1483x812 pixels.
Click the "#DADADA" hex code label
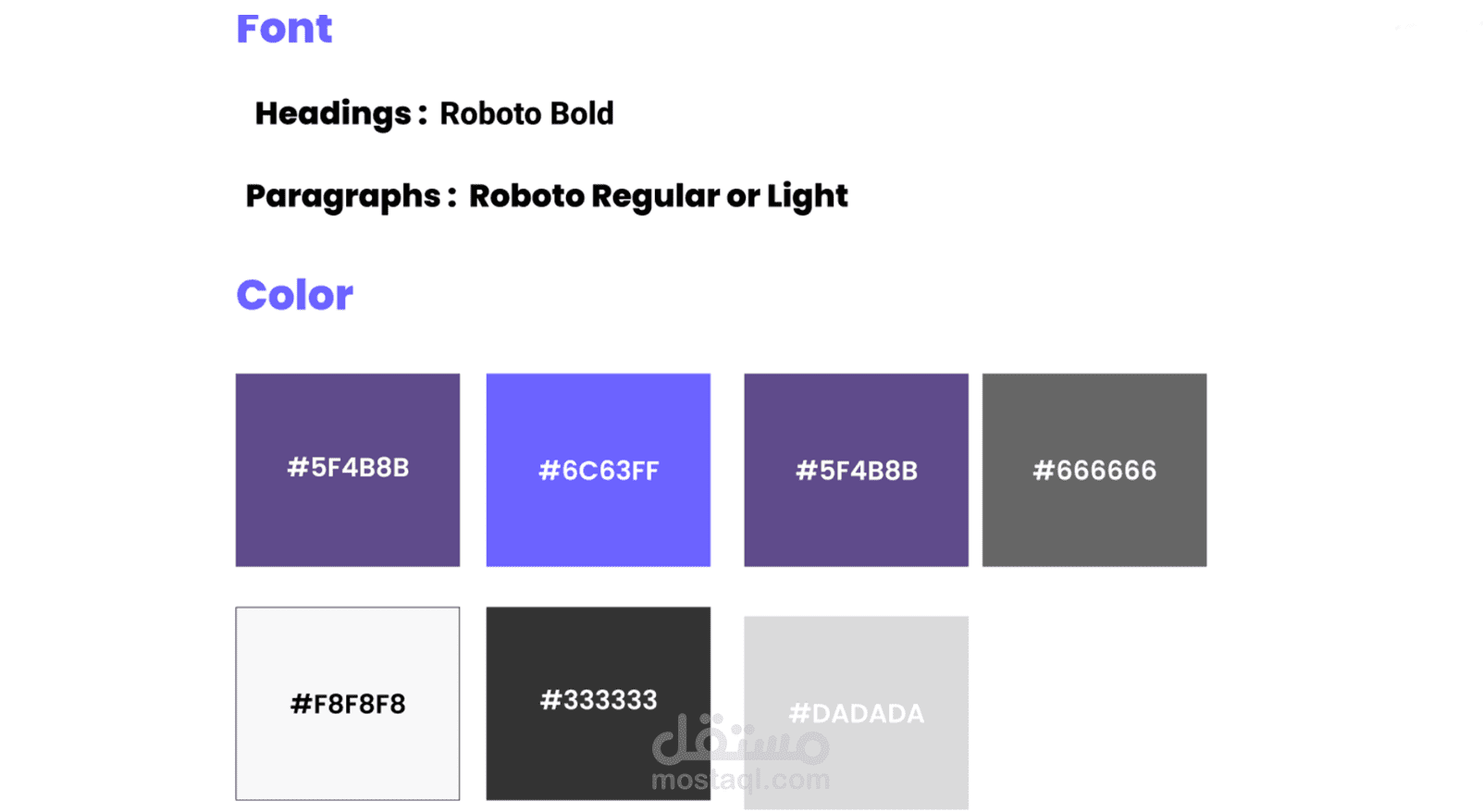click(x=857, y=714)
